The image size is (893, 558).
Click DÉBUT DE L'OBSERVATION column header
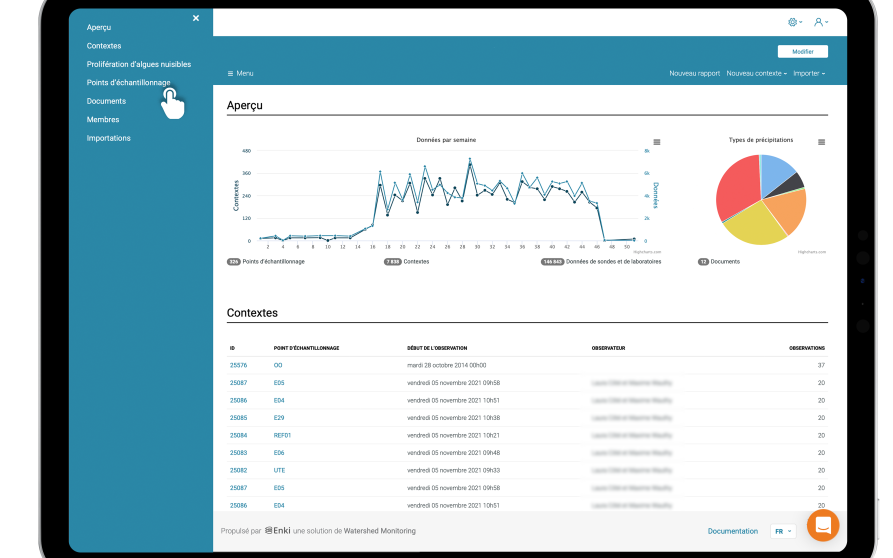437,348
